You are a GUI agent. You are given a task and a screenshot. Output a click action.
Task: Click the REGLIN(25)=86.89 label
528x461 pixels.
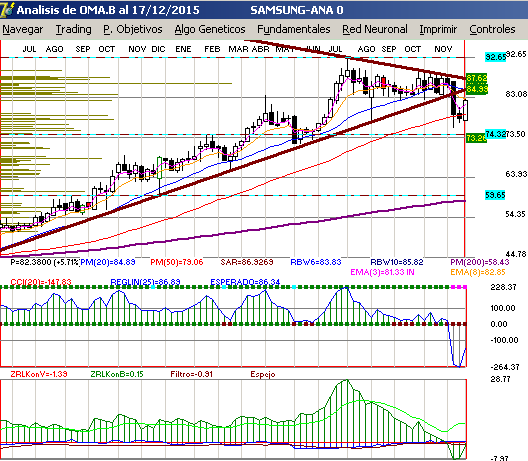(x=145, y=282)
